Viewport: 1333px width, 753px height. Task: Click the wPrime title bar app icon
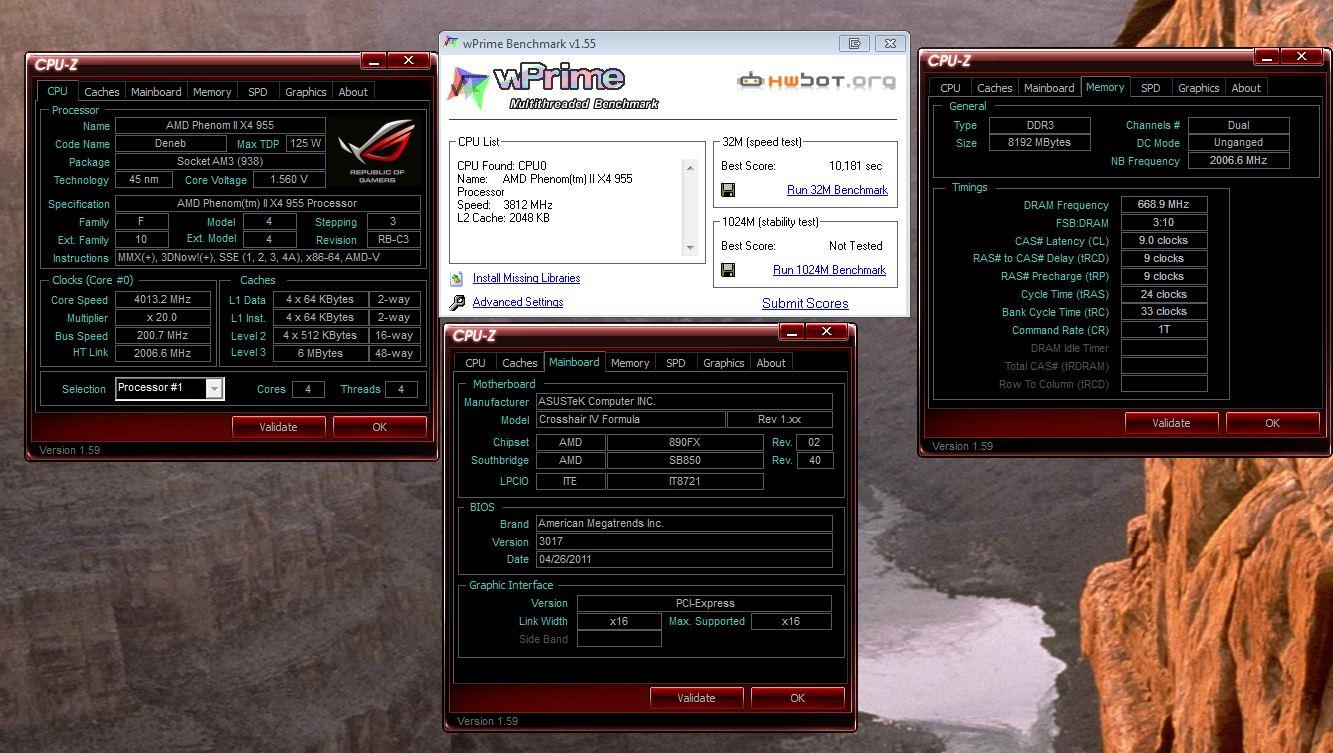tap(451, 44)
